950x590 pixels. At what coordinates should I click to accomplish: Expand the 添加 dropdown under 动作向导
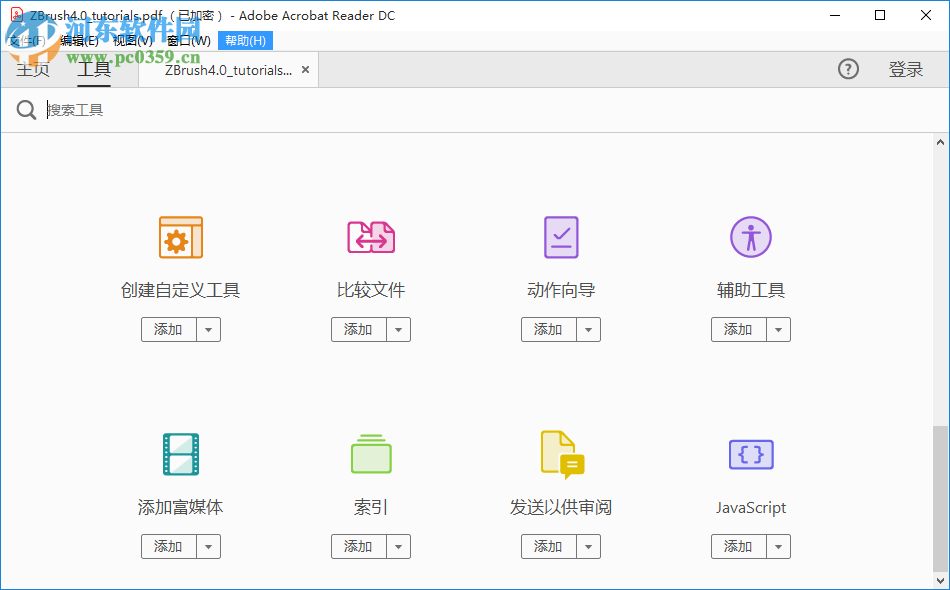[588, 329]
